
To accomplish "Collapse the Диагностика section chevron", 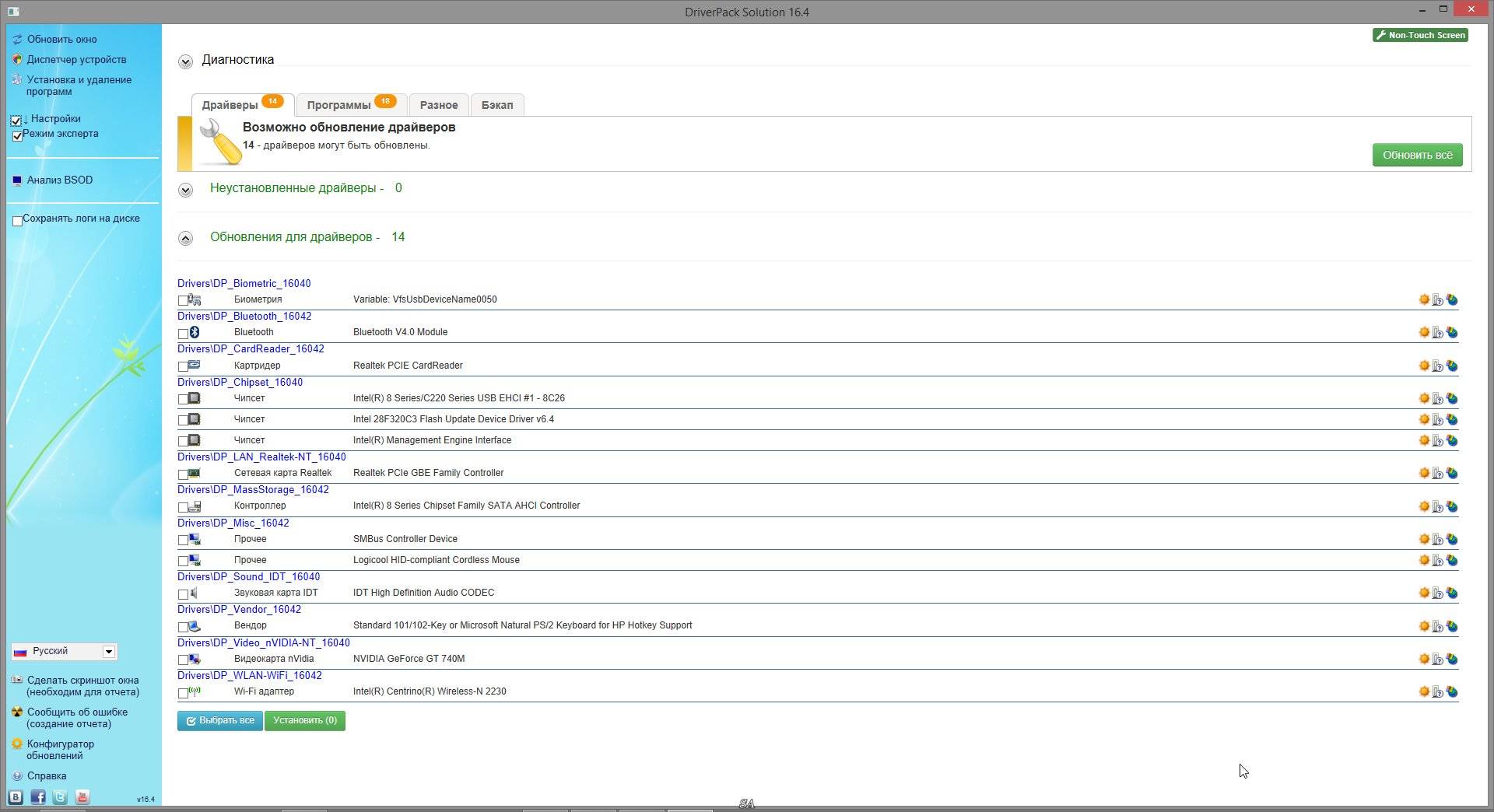I will point(185,61).
